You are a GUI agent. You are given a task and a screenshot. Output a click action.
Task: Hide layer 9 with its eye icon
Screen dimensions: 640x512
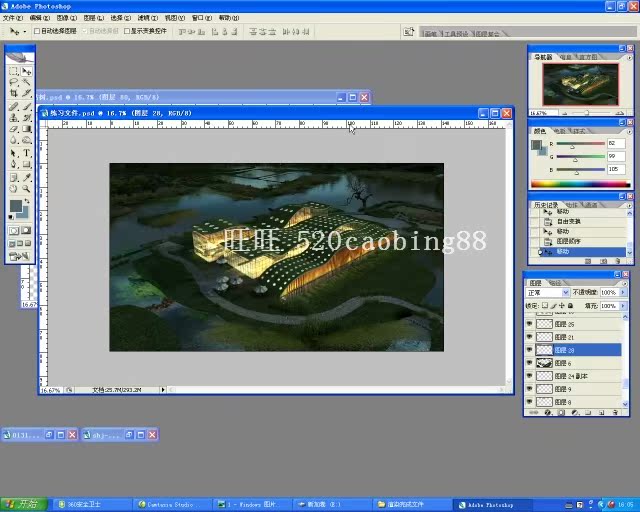tap(530, 389)
